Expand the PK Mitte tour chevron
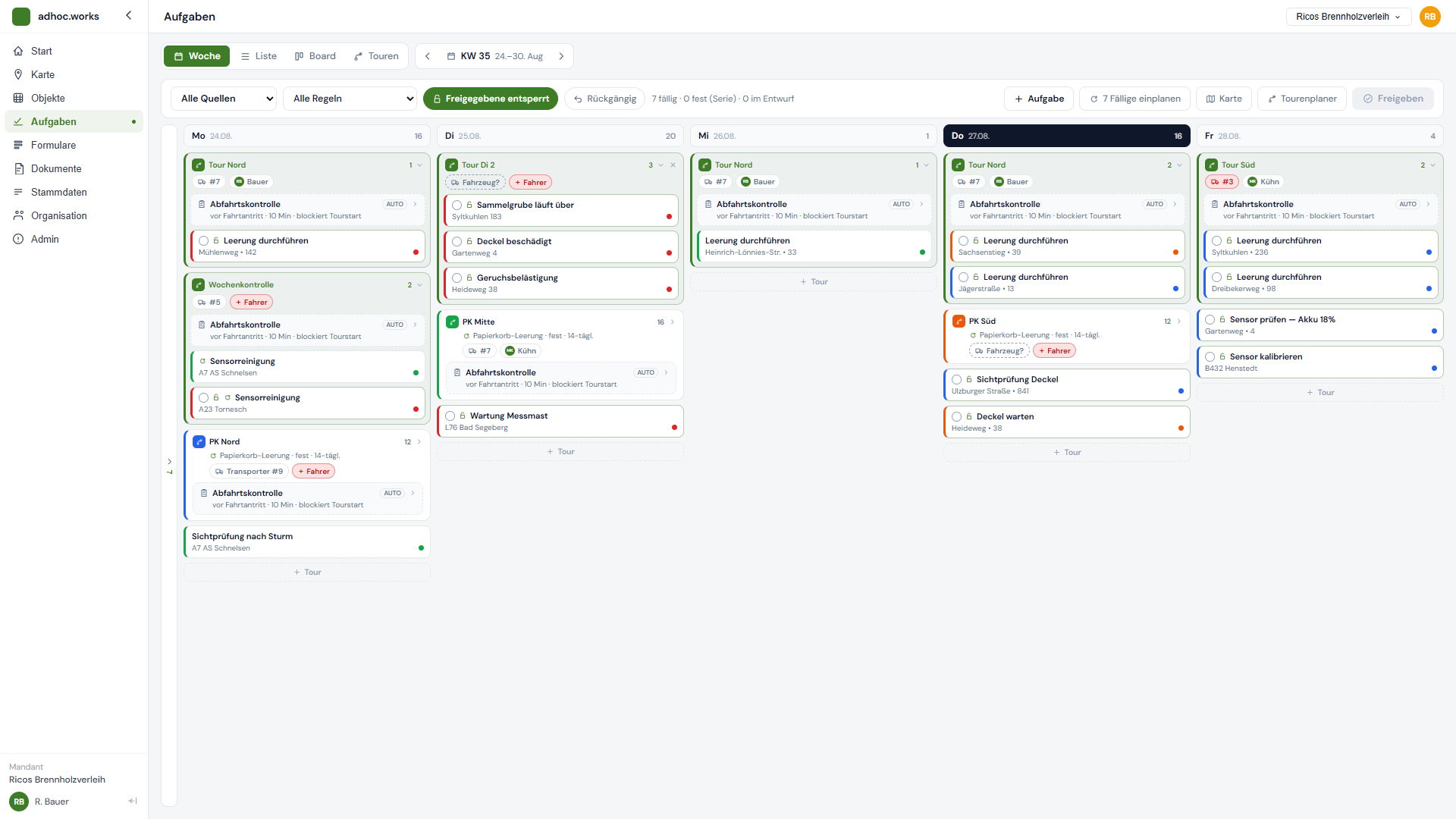 (673, 322)
